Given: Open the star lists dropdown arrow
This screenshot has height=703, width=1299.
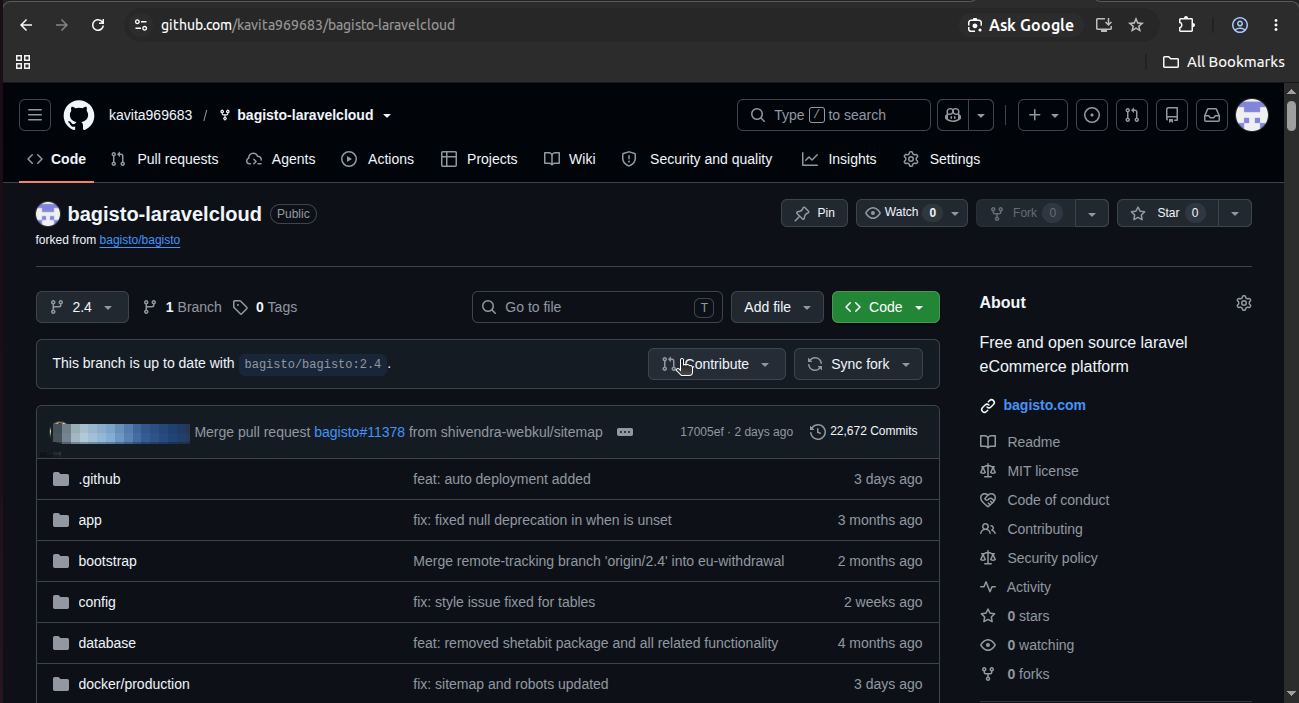Looking at the screenshot, I should tap(1235, 213).
